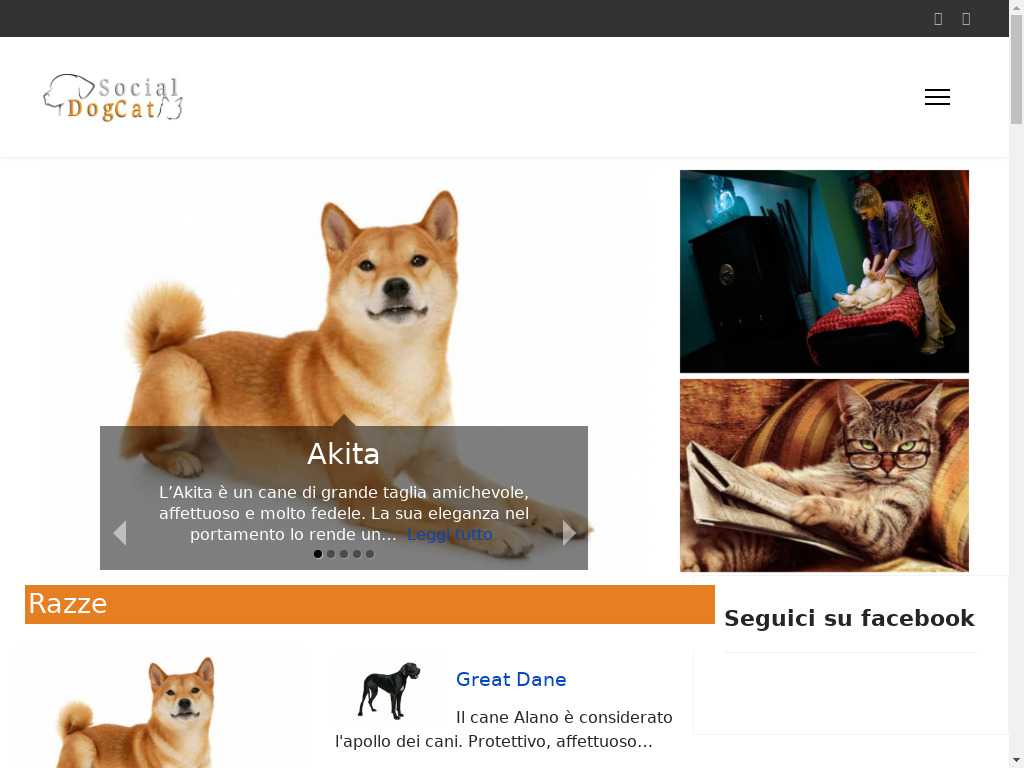The height and width of the screenshot is (768, 1024).
Task: Open the Great Dane article link
Action: click(511, 679)
